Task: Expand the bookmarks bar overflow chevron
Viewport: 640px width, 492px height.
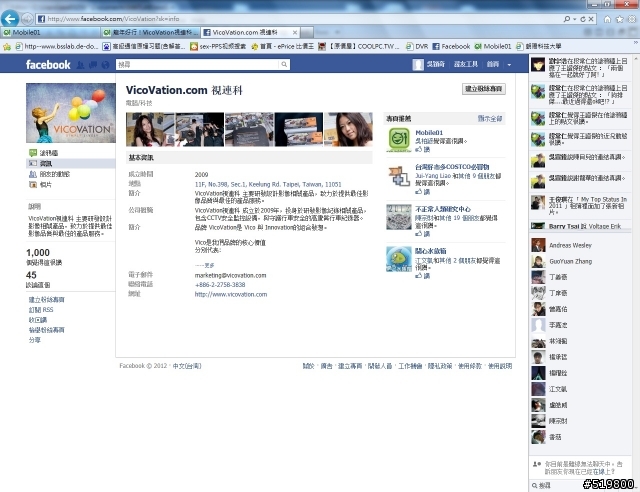Action: click(636, 42)
